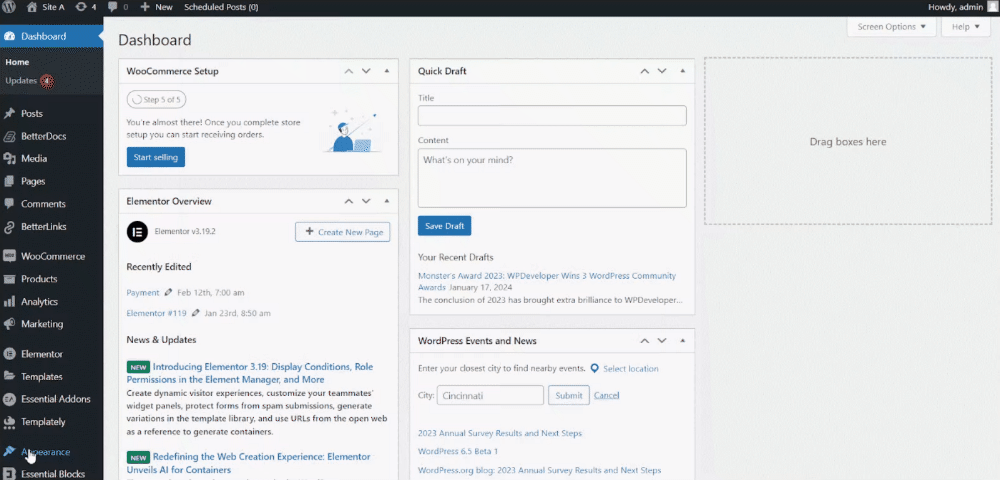Image resolution: width=1000 pixels, height=480 pixels.
Task: Click the Products icon in sidebar
Action: (x=9, y=279)
